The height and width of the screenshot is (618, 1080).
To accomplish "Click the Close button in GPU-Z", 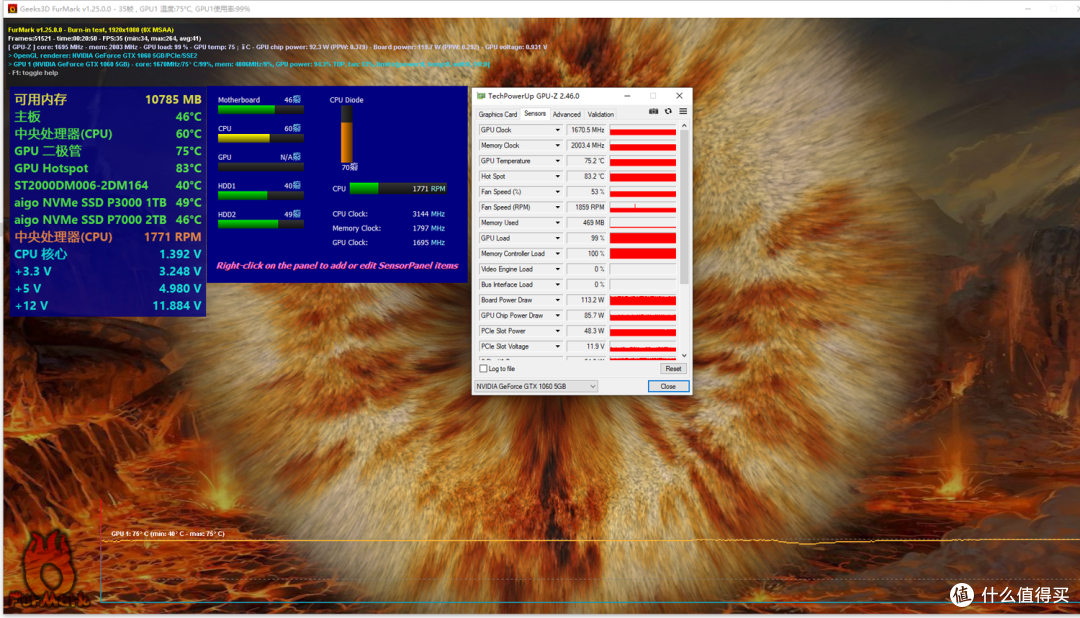I will click(668, 387).
